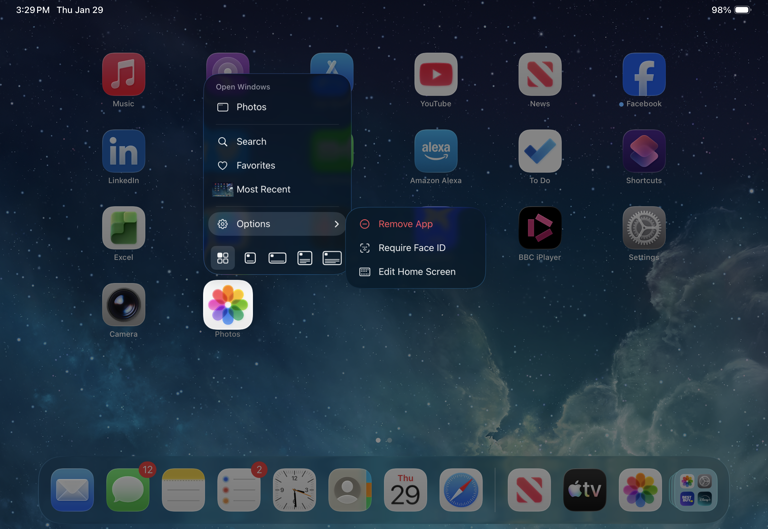Viewport: 768px width, 529px height.
Task: Choose extra-large wide widget size
Action: point(332,258)
